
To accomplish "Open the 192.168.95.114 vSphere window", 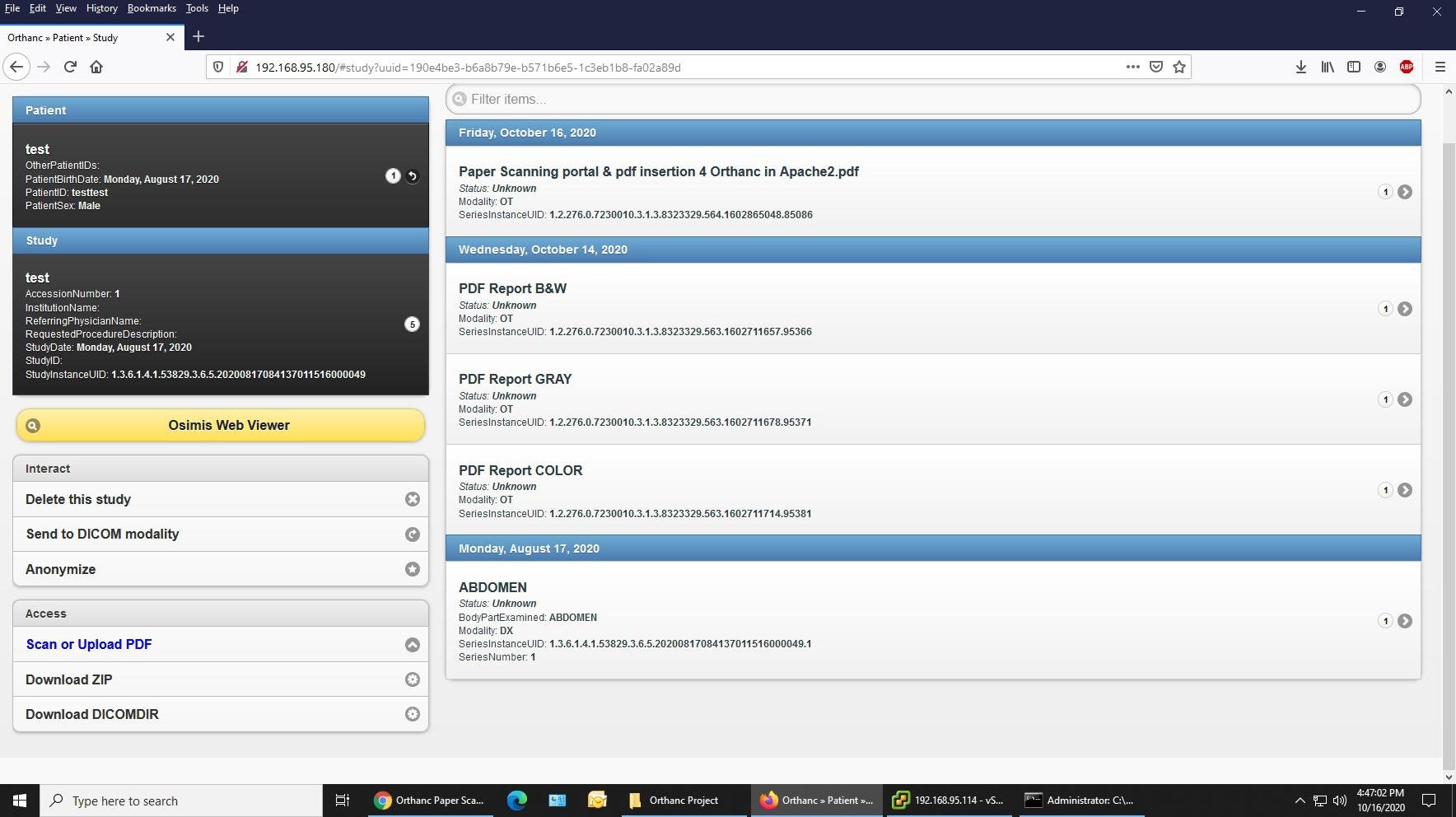I will coord(949,801).
